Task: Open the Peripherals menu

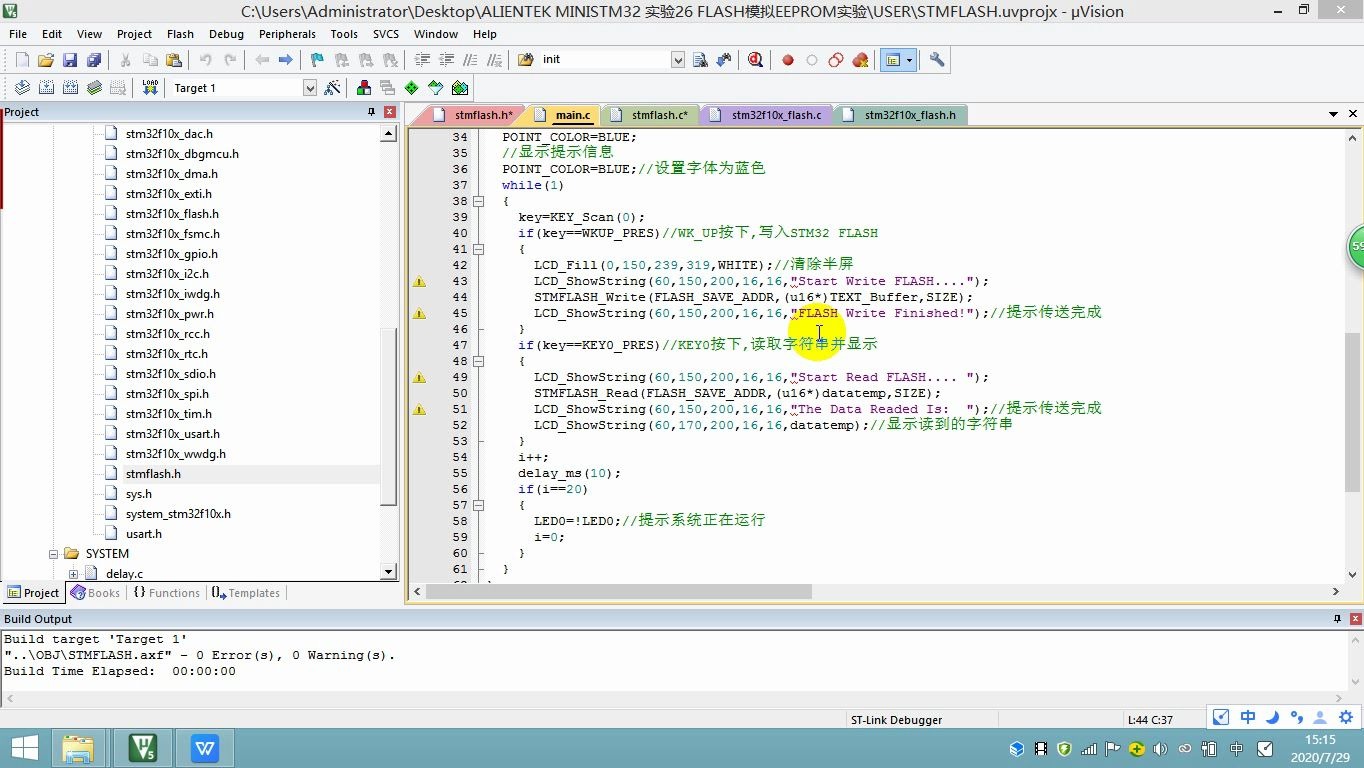Action: 287,33
